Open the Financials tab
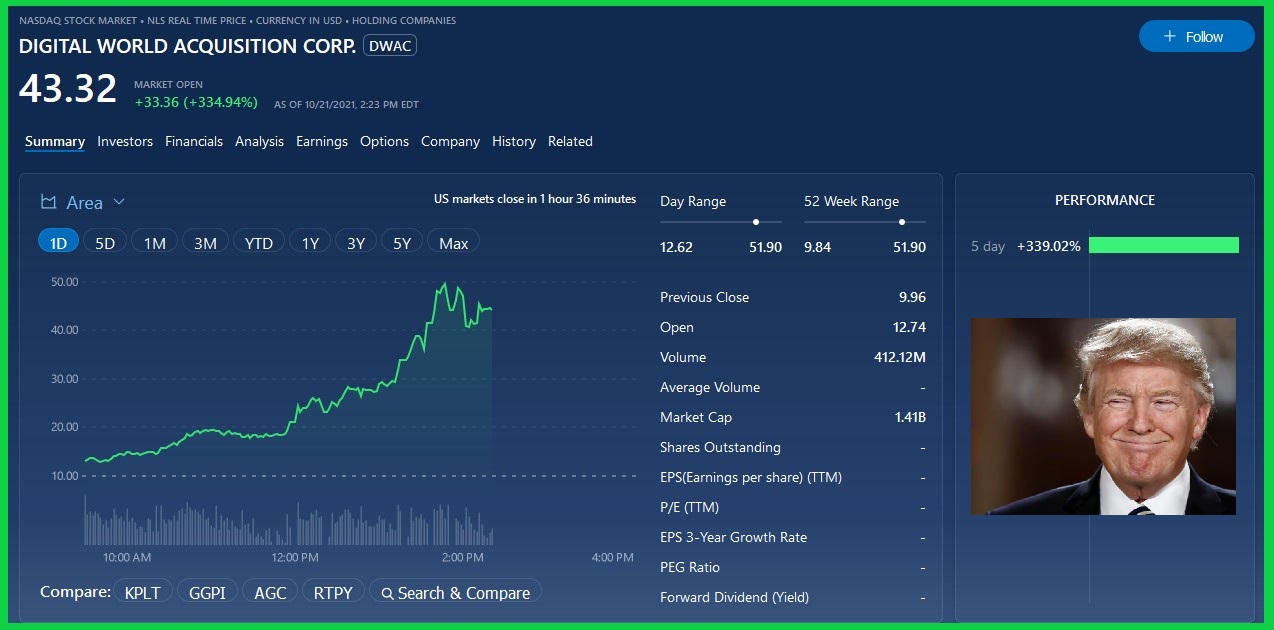Viewport: 1274px width, 630px height. 194,142
